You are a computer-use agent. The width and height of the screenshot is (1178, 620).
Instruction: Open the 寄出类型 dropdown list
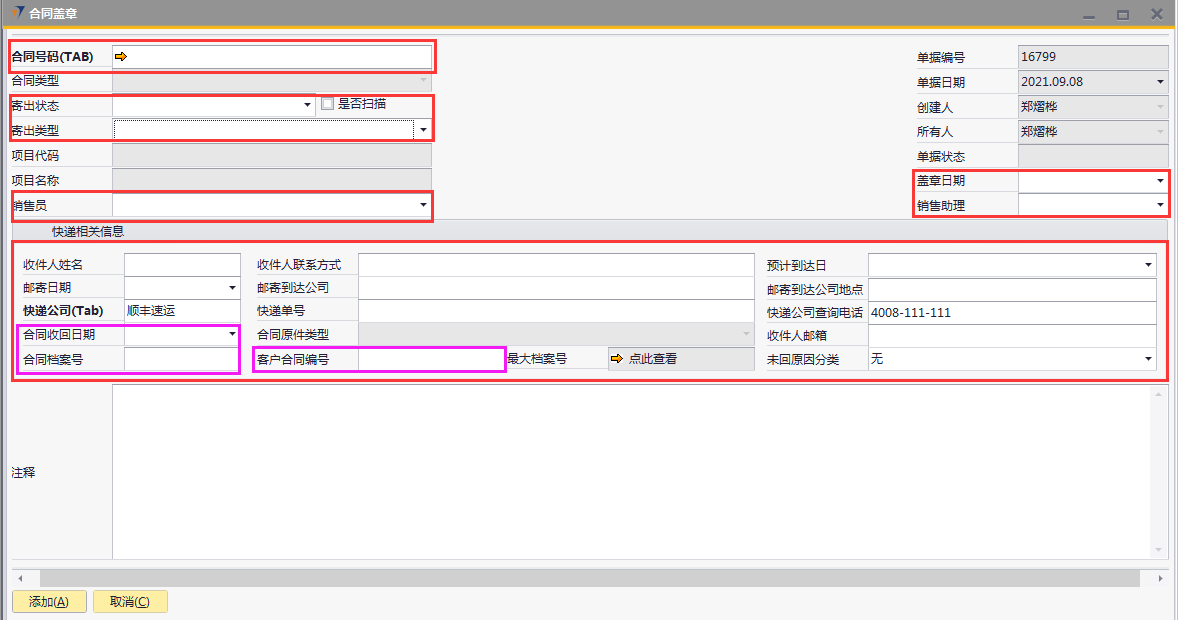click(423, 130)
